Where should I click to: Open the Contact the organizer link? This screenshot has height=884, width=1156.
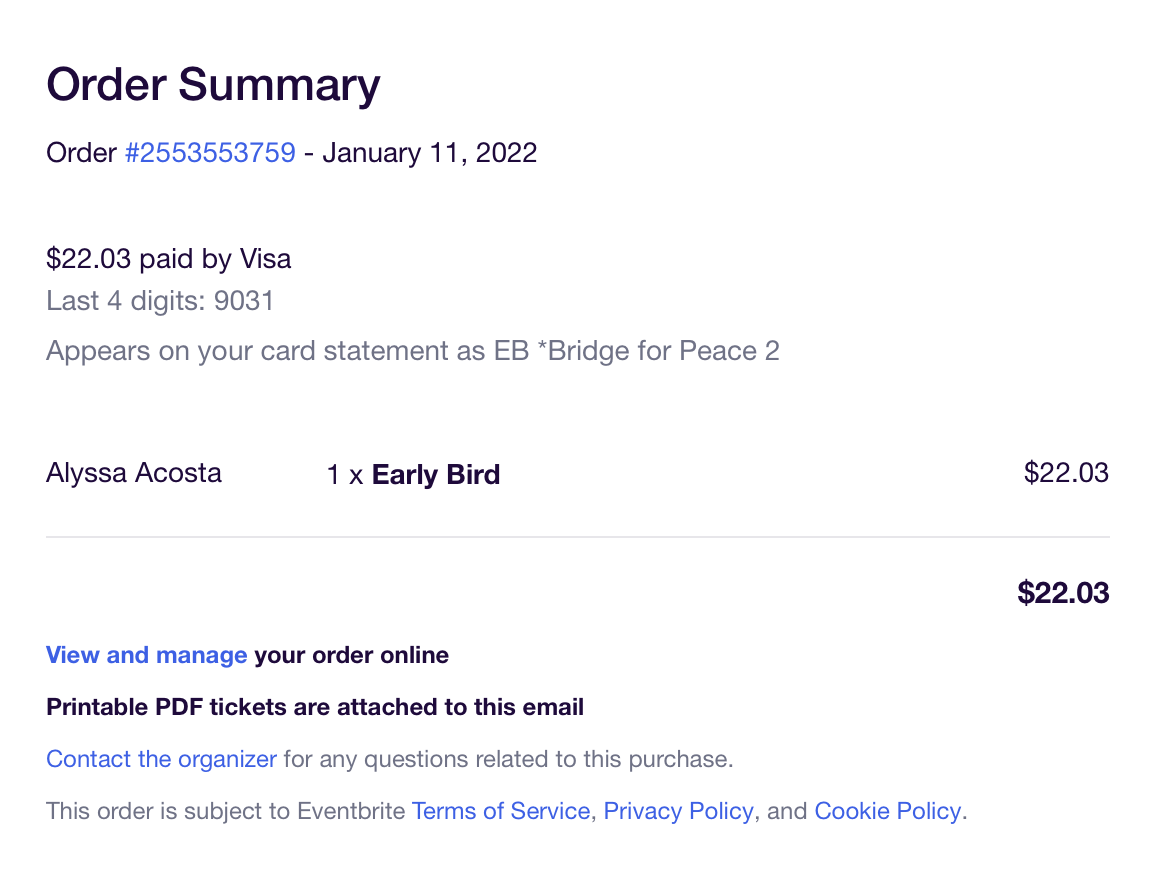(161, 759)
